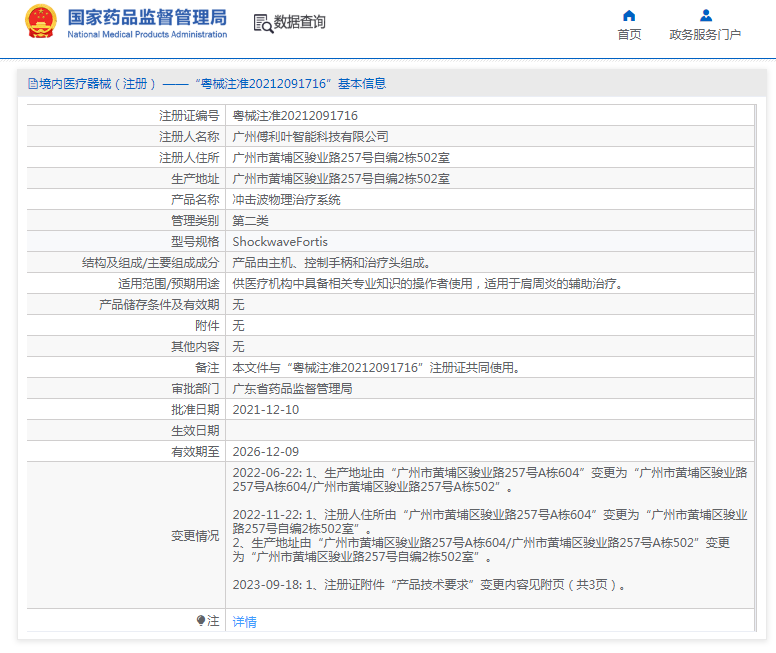Open the 首页 menu item
Image resolution: width=776 pixels, height=653 pixels.
(629, 35)
